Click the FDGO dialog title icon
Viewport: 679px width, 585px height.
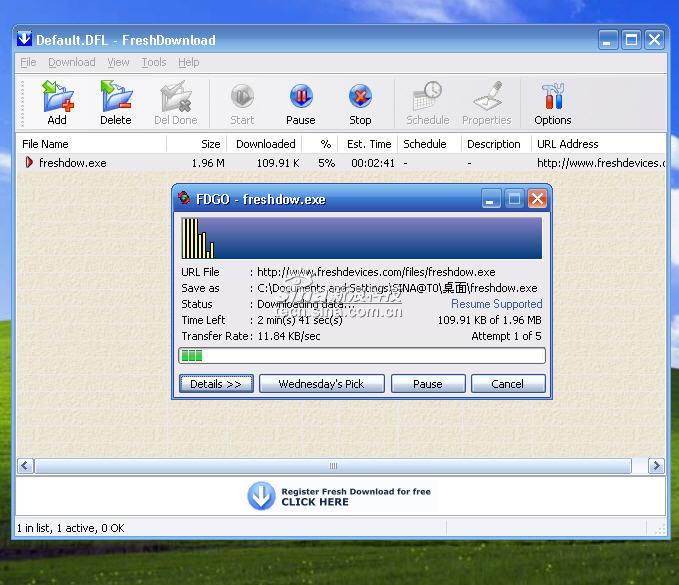184,198
